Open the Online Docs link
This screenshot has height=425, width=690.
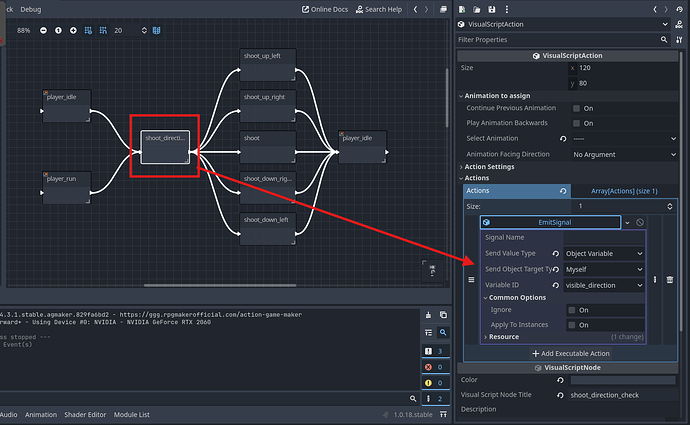pyautogui.click(x=327, y=9)
